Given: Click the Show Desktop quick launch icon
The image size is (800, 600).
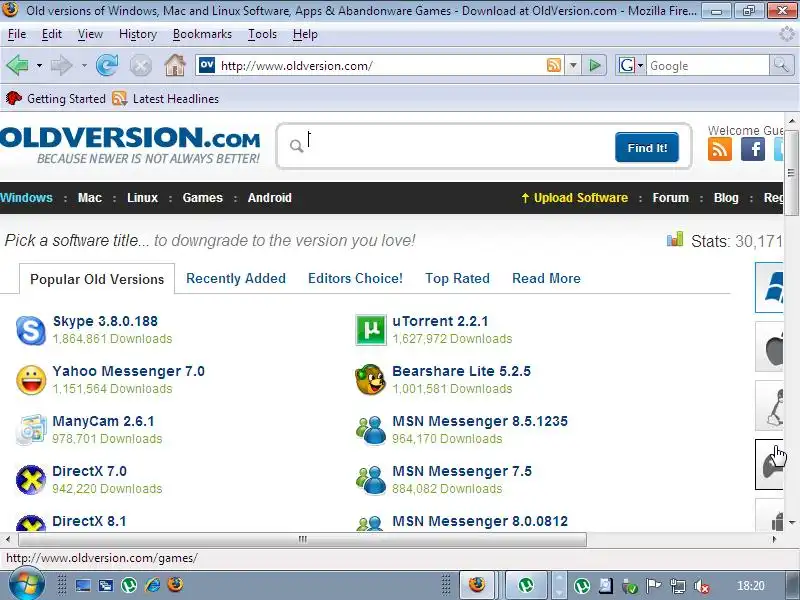Looking at the screenshot, I should click(x=83, y=585).
